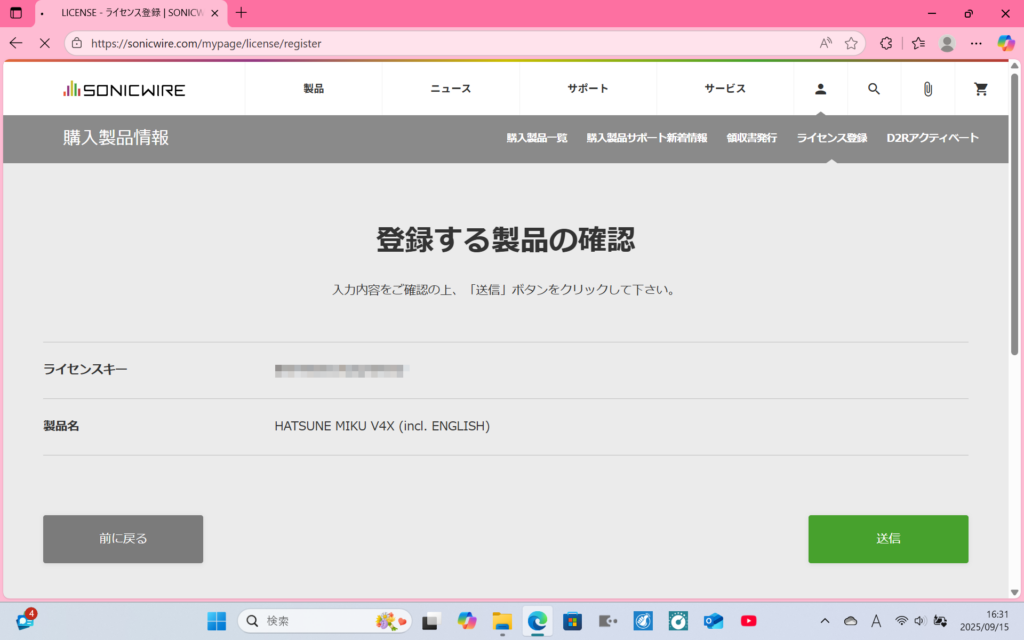Image resolution: width=1024 pixels, height=640 pixels.
Task: Open the shopping cart icon
Action: coord(981,89)
